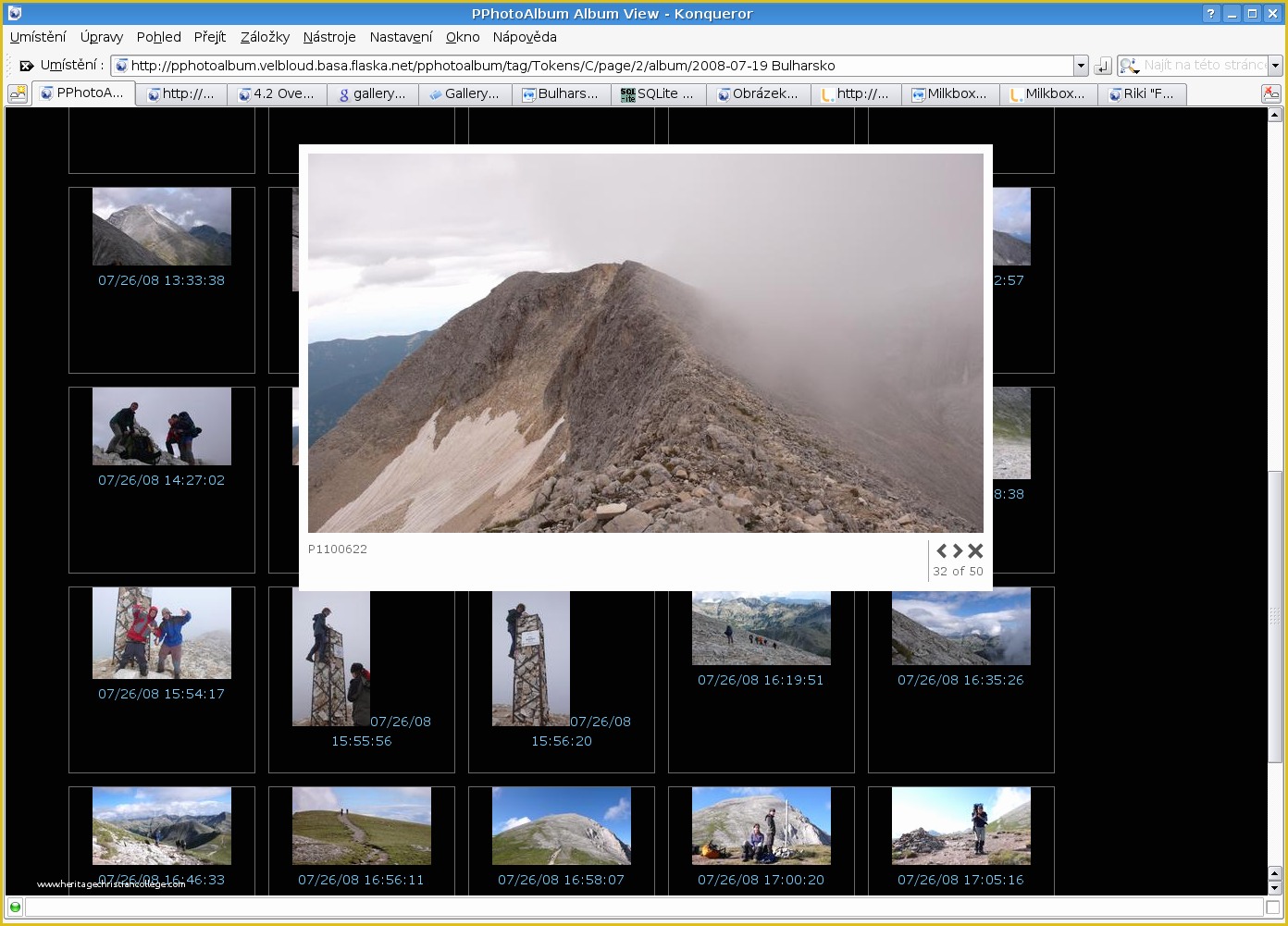Open the Nástroje menu
The width and height of the screenshot is (1288, 926).
[x=329, y=37]
